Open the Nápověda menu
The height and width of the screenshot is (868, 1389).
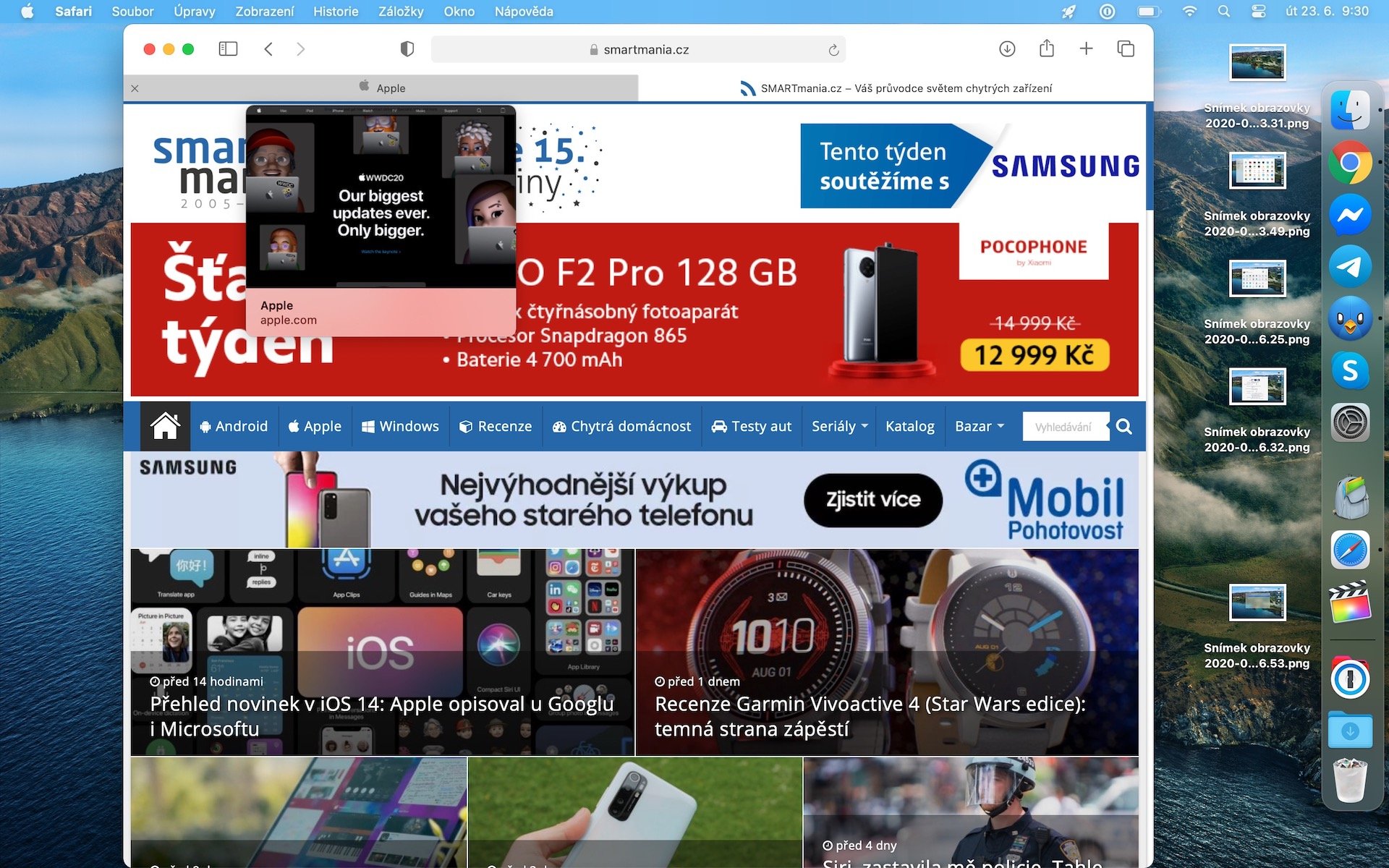[524, 12]
